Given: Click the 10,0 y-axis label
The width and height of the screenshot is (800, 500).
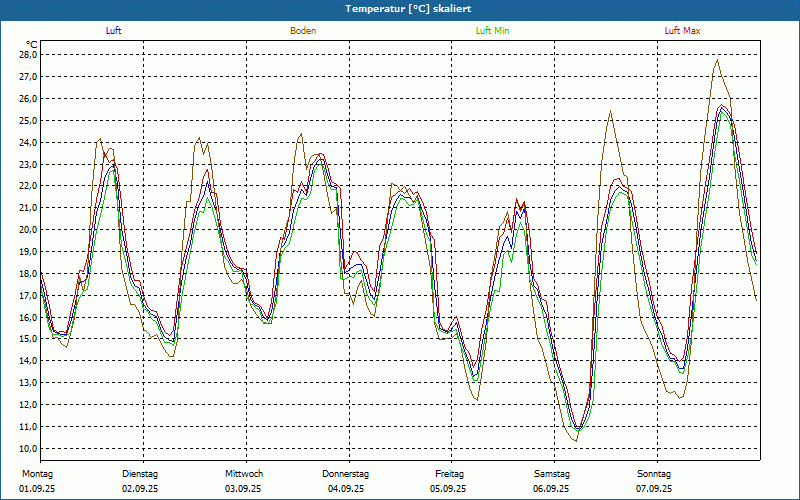Looking at the screenshot, I should (x=28, y=448).
